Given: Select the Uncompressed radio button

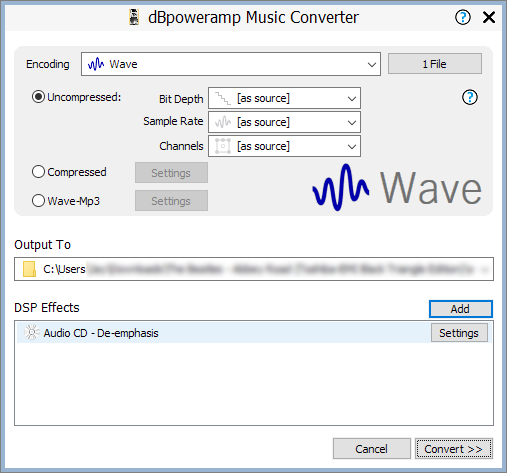Looking at the screenshot, I should pyautogui.click(x=38, y=97).
